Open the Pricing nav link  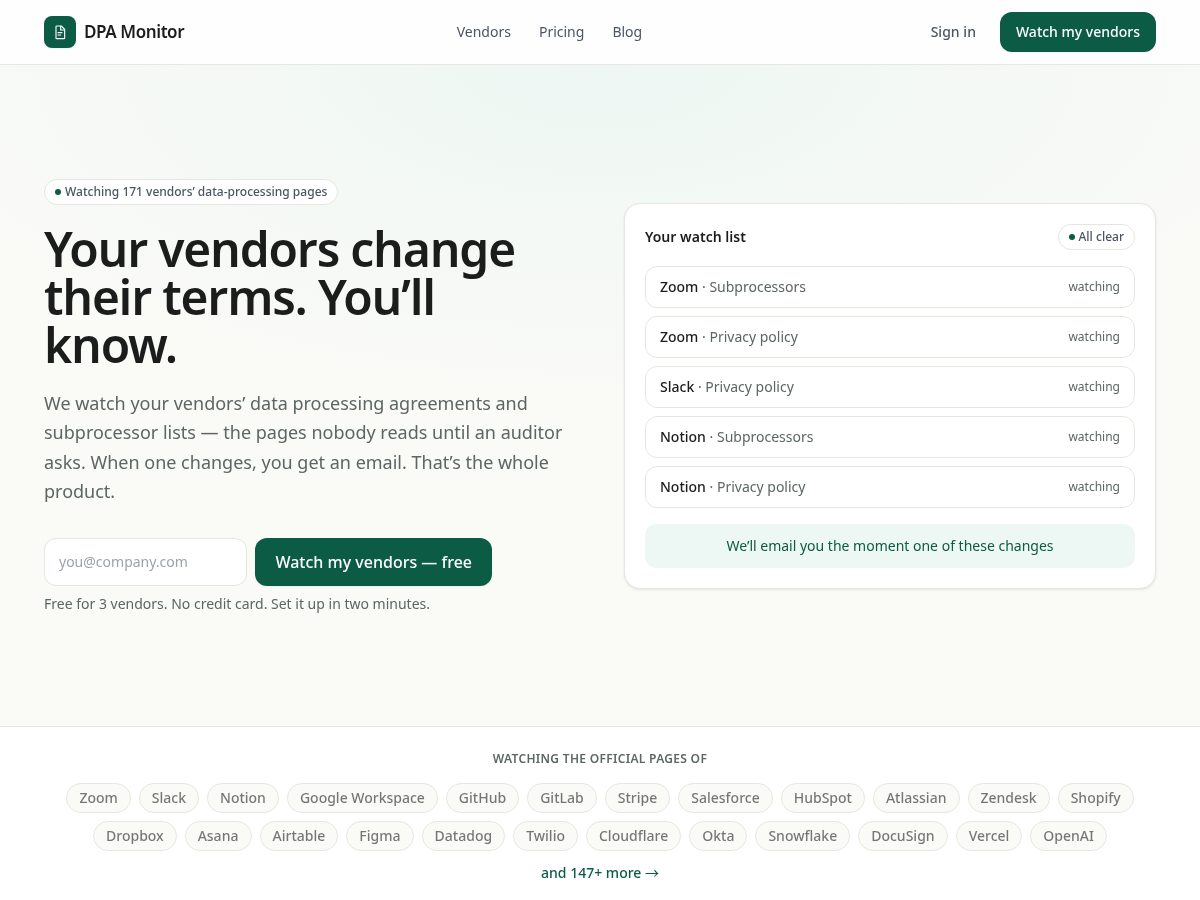pyautogui.click(x=561, y=32)
